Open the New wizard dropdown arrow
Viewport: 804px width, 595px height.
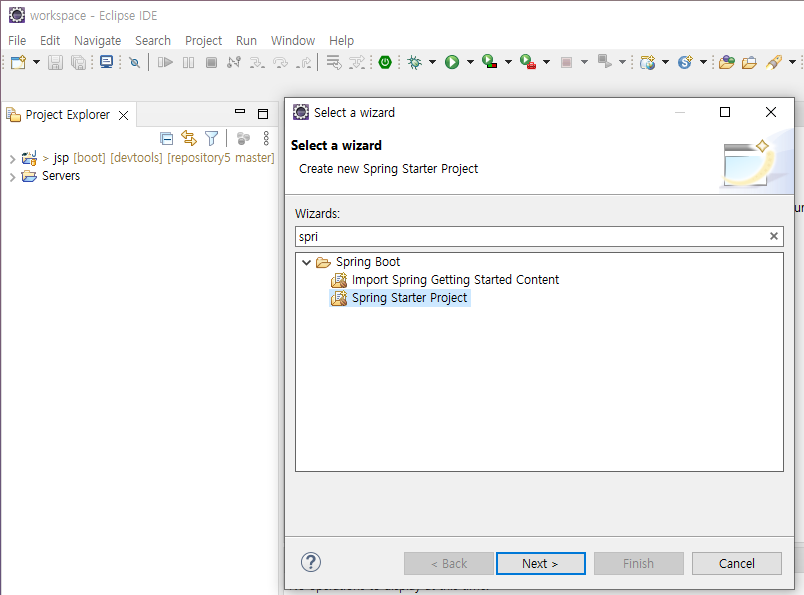tap(36, 62)
